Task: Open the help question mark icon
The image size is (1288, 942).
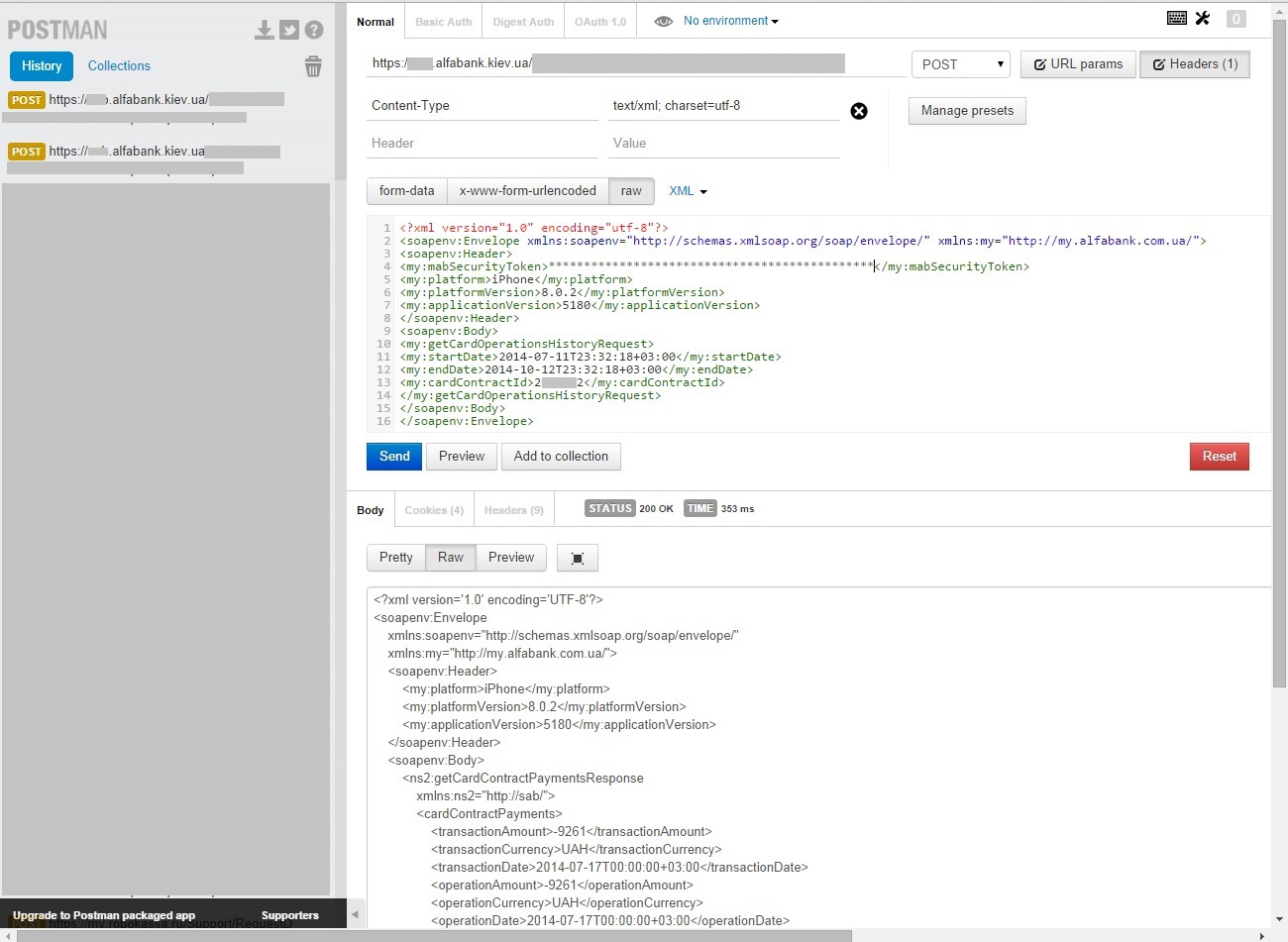Action: click(x=314, y=30)
